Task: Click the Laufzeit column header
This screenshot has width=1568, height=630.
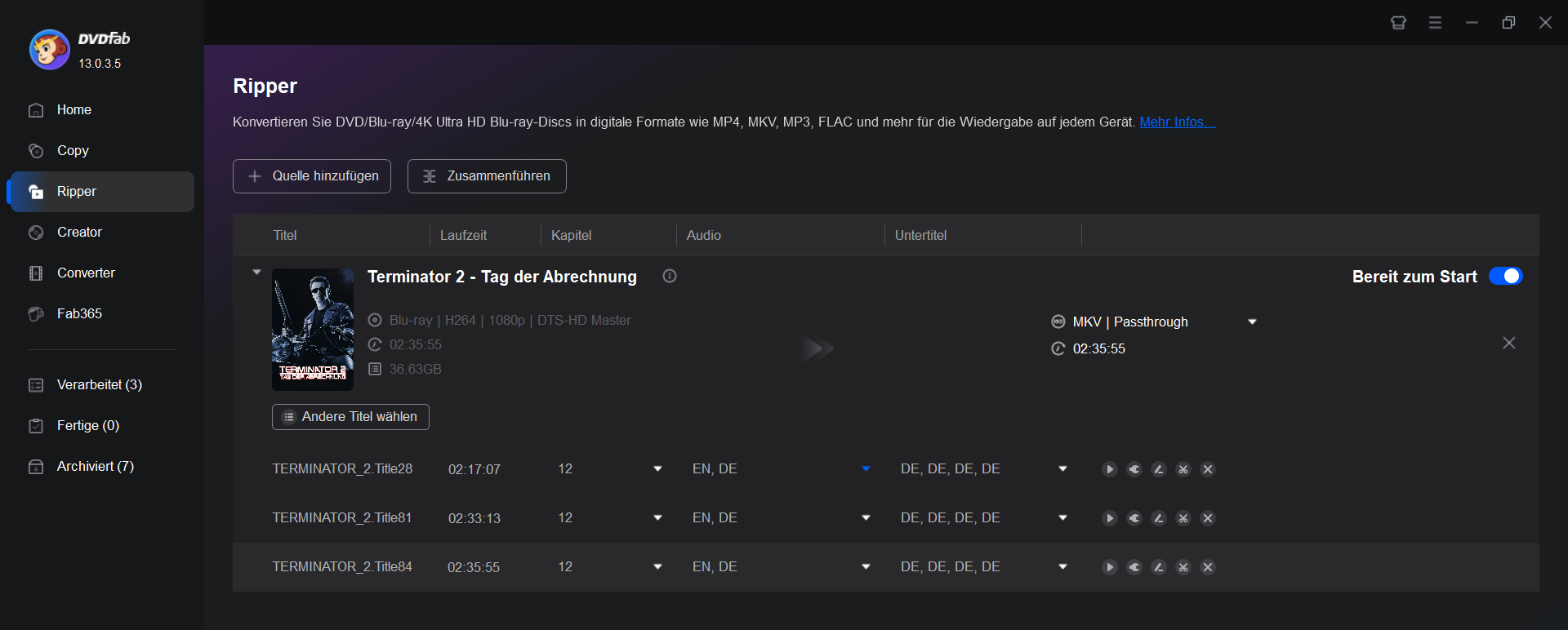Action: (463, 235)
